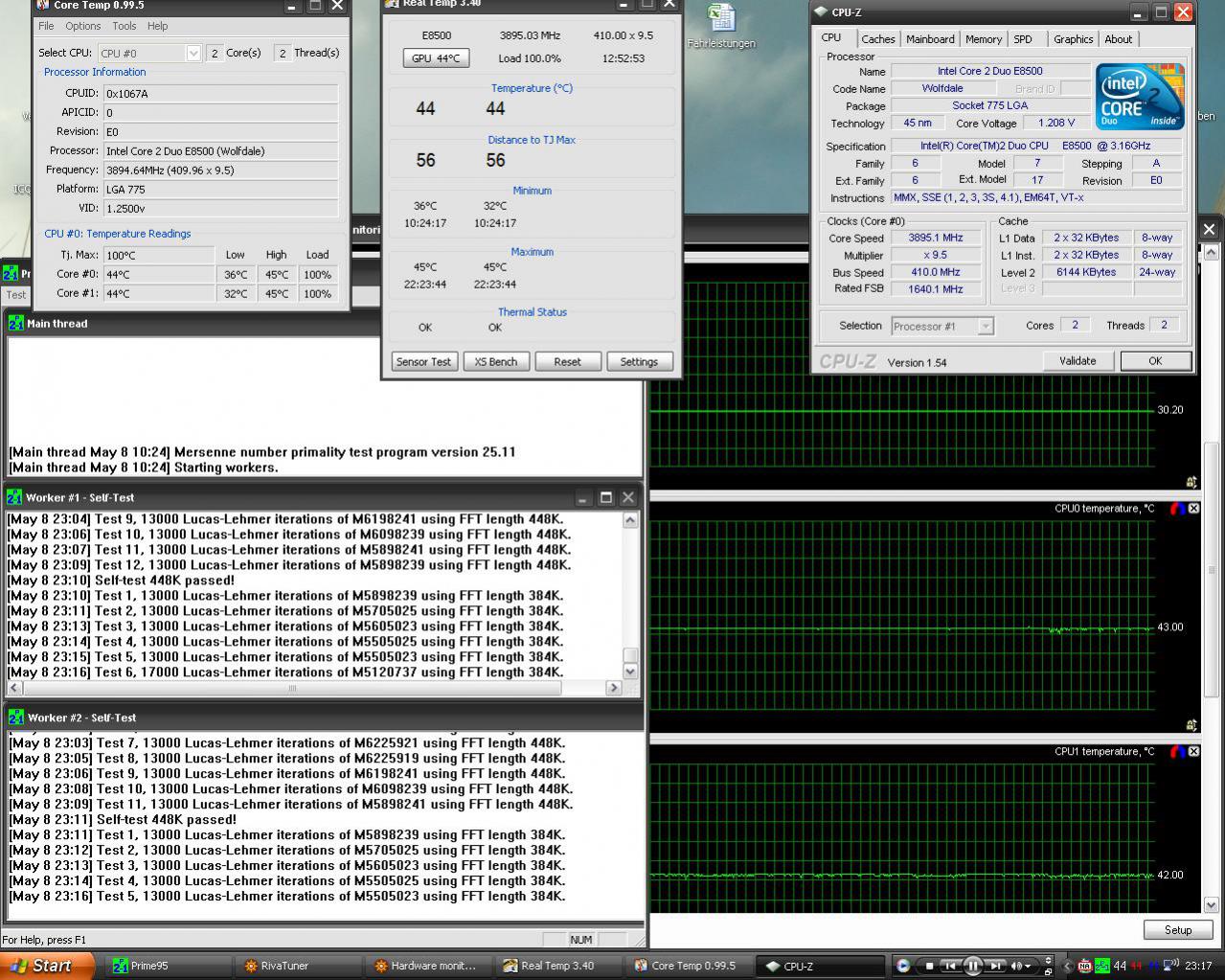This screenshot has height=980, width=1225.
Task: Click the Setup button in hardware monitor
Action: point(1178,930)
